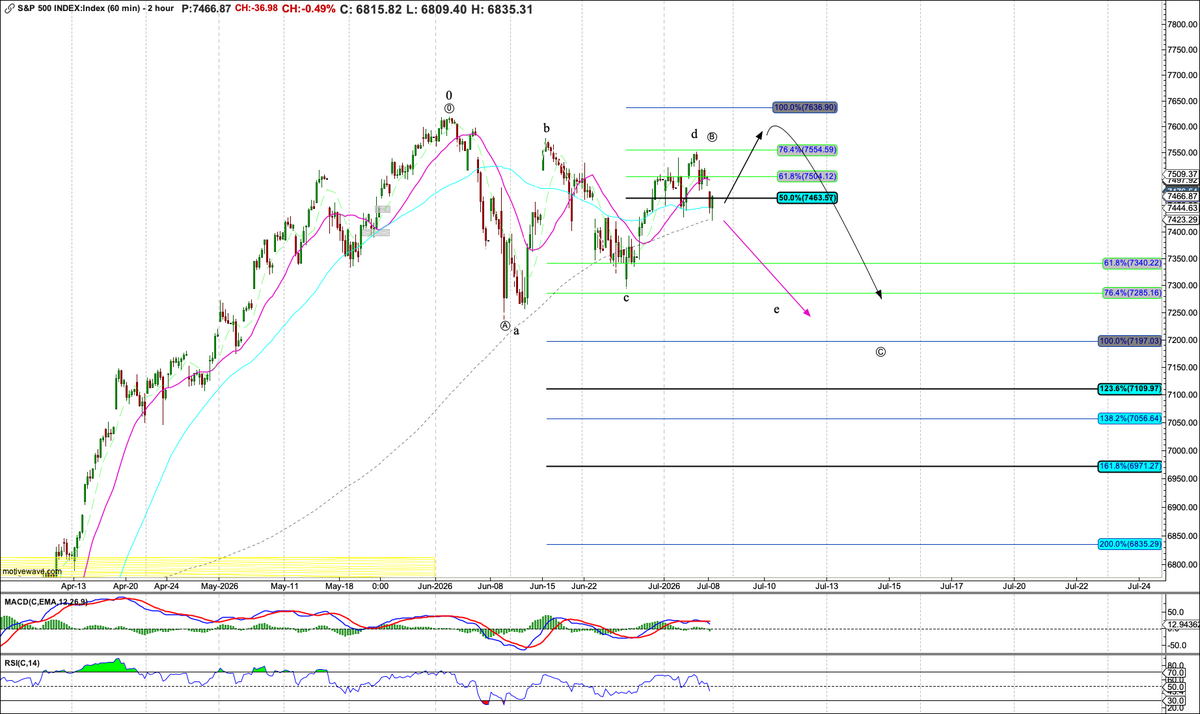Select the 61.8%(7504.12) Fibonacci label
1200x714 pixels.
[808, 176]
